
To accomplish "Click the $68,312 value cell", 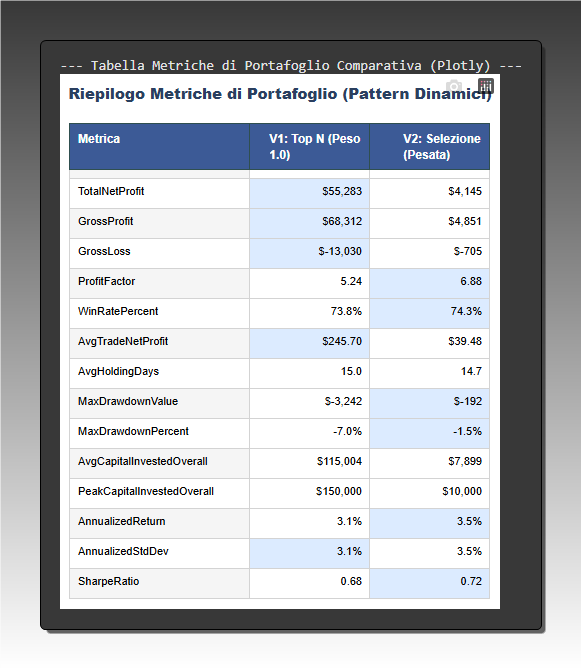I will point(309,224).
